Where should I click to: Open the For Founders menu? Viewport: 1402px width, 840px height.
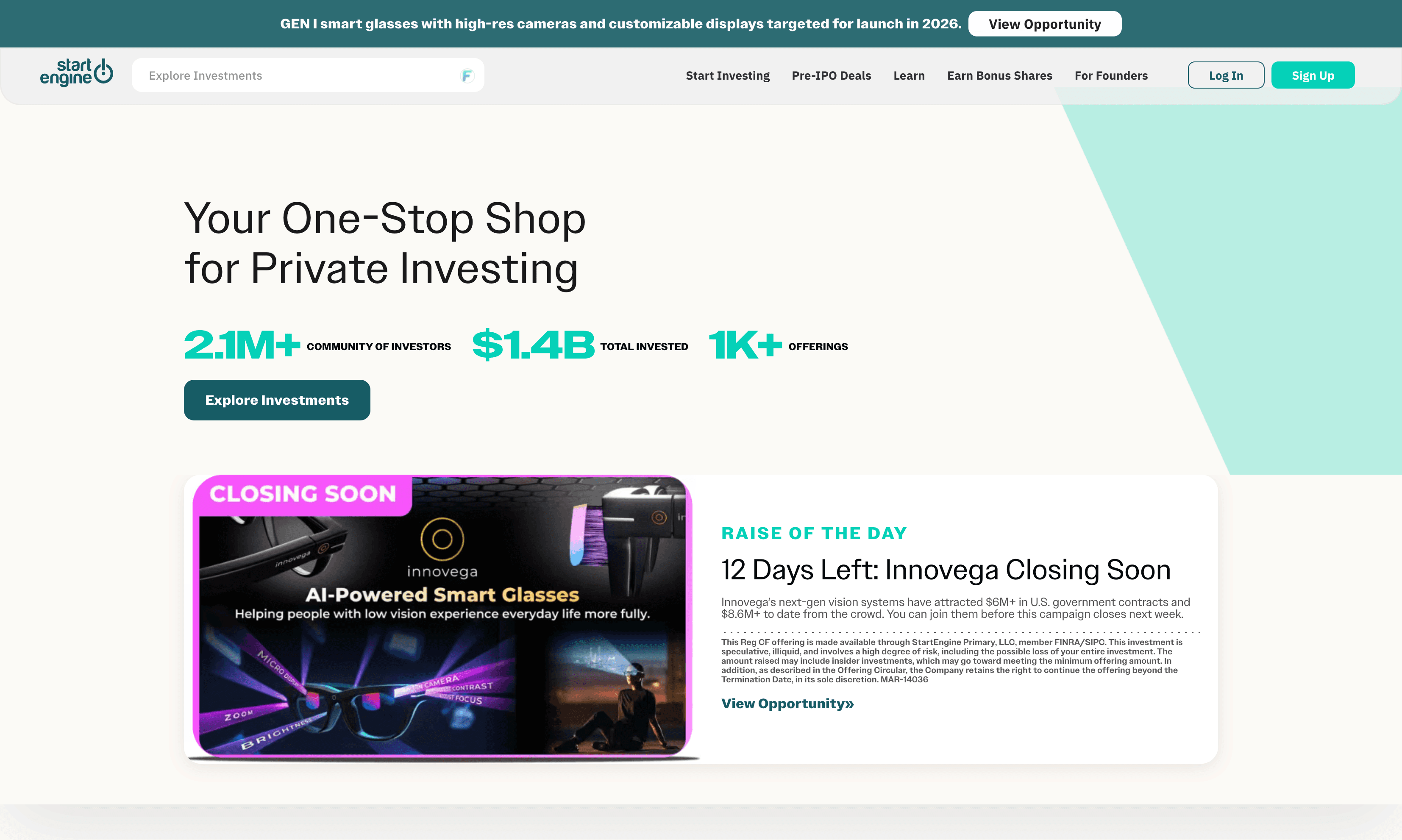pos(1110,75)
